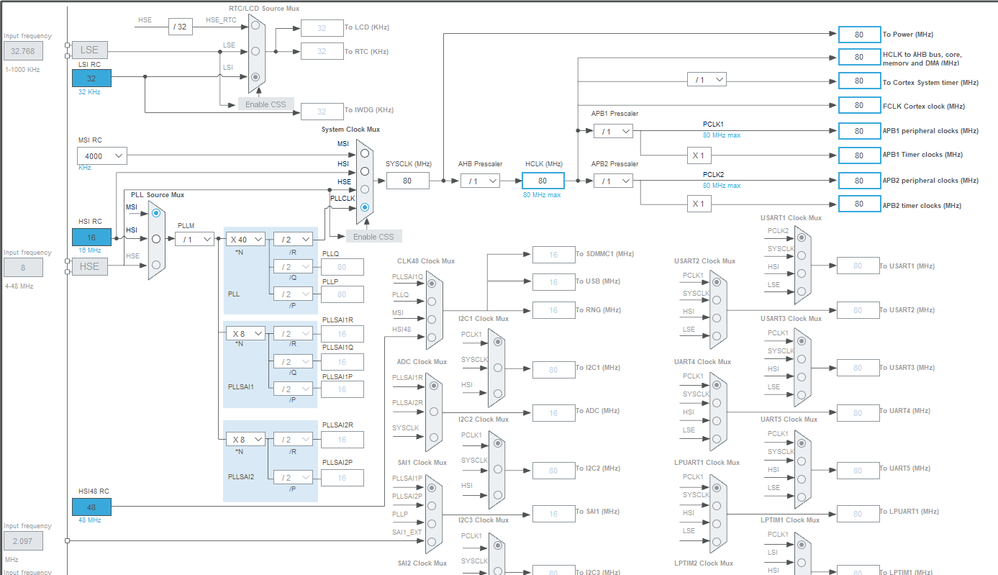The height and width of the screenshot is (575, 998).
Task: Choose LSI in LPTIM1 Clock Mux
Action: (x=801, y=562)
